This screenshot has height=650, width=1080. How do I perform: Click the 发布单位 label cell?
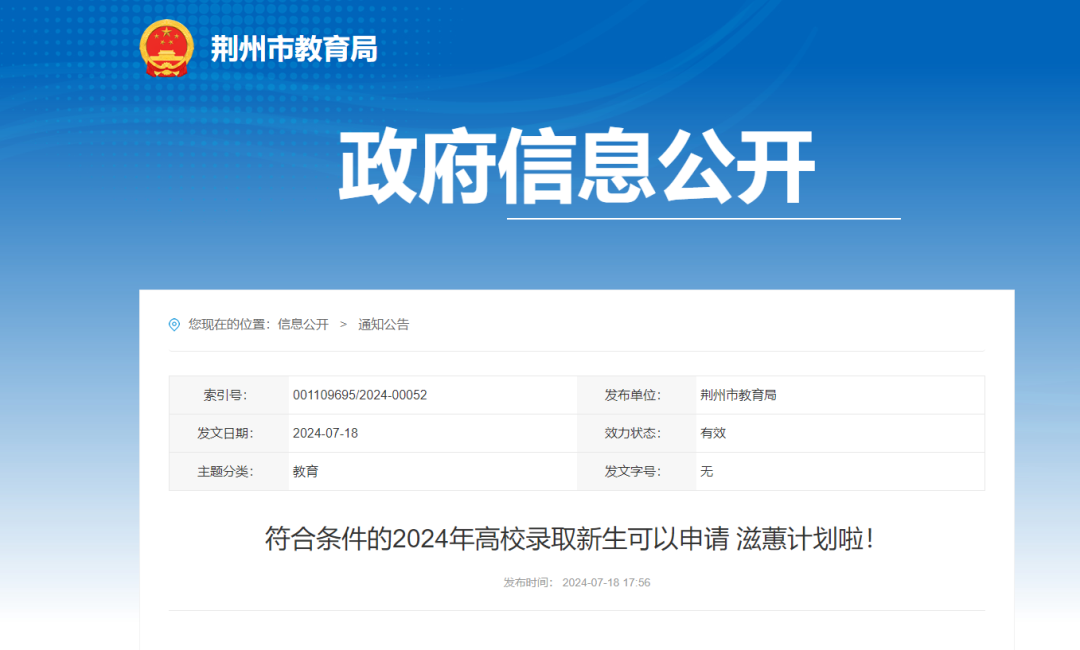[x=636, y=394]
